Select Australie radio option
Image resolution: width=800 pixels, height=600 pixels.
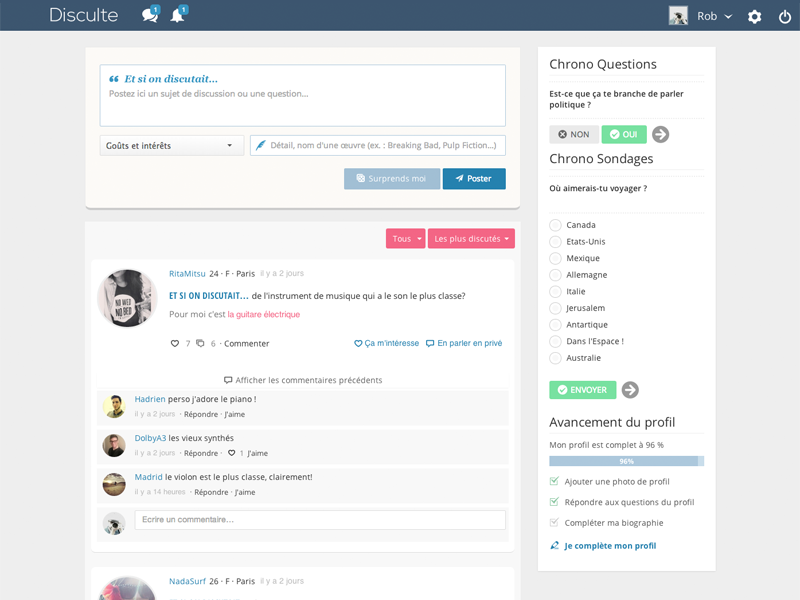point(555,358)
